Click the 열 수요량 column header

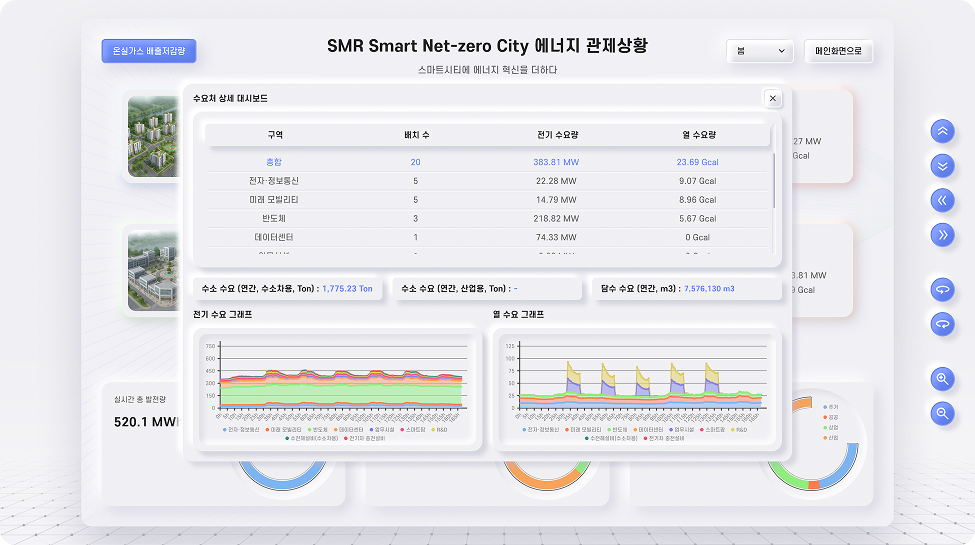(696, 134)
